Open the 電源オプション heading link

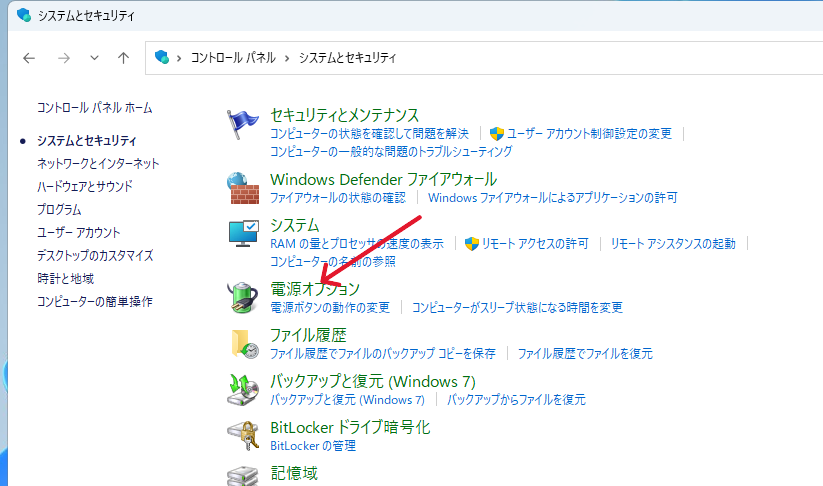315,289
